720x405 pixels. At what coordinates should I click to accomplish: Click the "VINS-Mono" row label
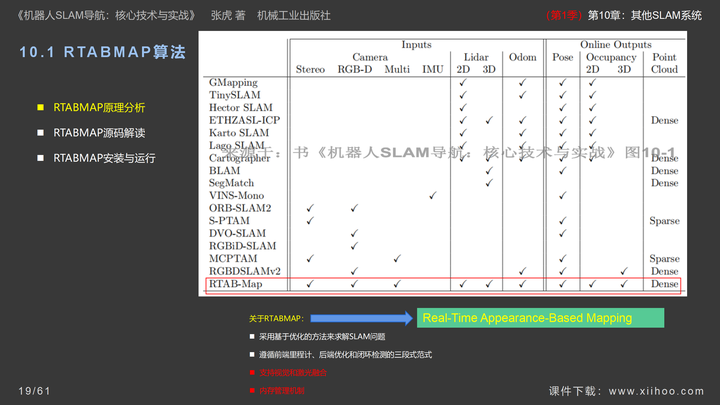pos(236,196)
